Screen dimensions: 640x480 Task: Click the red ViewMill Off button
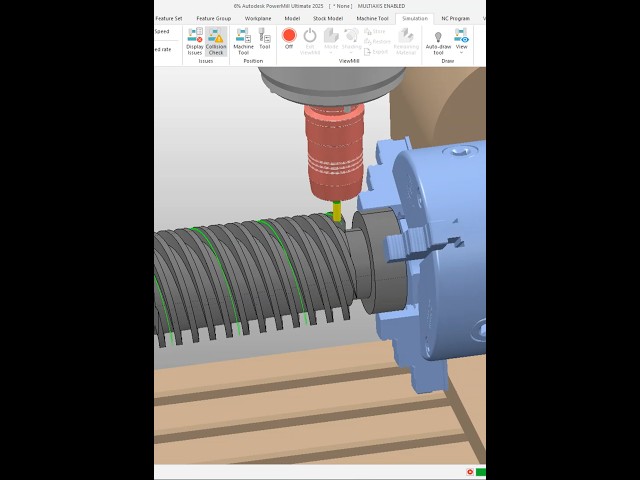[x=289, y=39]
